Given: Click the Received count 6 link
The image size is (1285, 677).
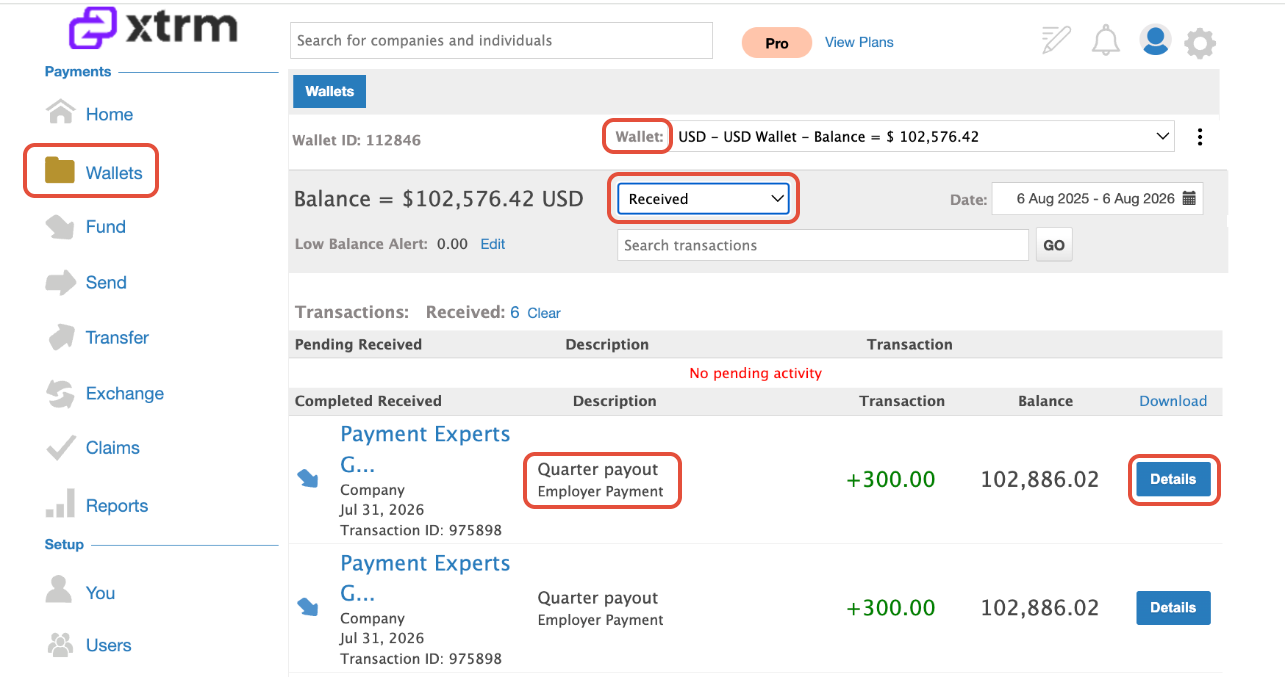Looking at the screenshot, I should coord(515,312).
